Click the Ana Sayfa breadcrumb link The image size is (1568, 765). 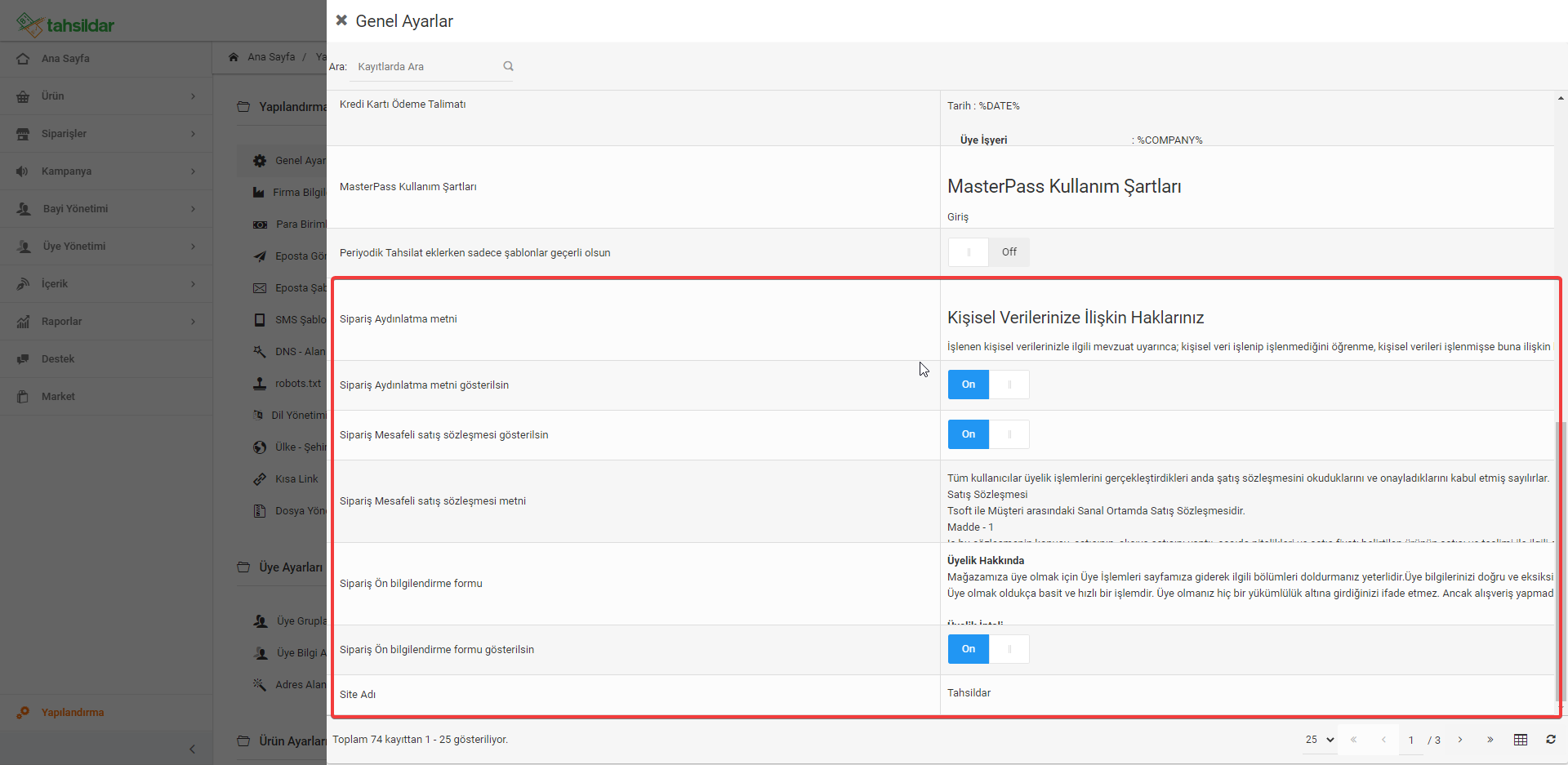pos(271,57)
